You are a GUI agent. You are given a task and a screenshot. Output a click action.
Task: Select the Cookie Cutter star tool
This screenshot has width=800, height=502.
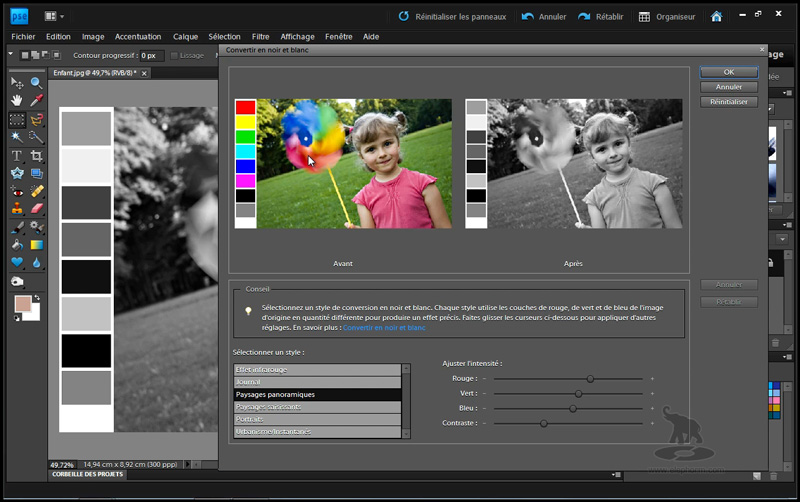[17, 173]
